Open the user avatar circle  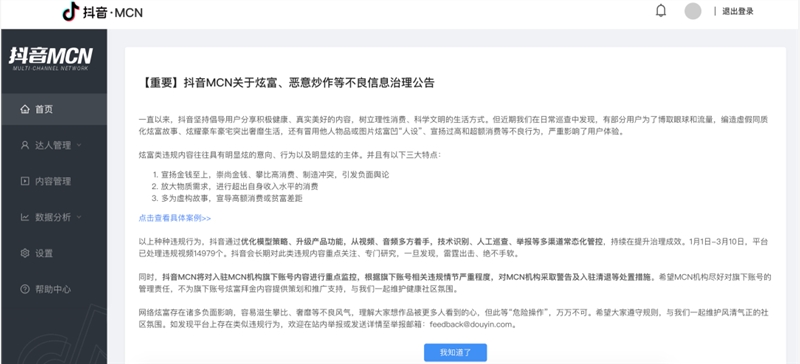click(x=692, y=11)
